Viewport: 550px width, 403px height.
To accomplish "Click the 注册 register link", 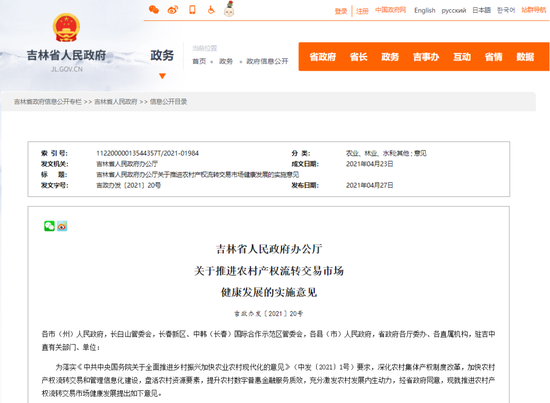I will (362, 11).
